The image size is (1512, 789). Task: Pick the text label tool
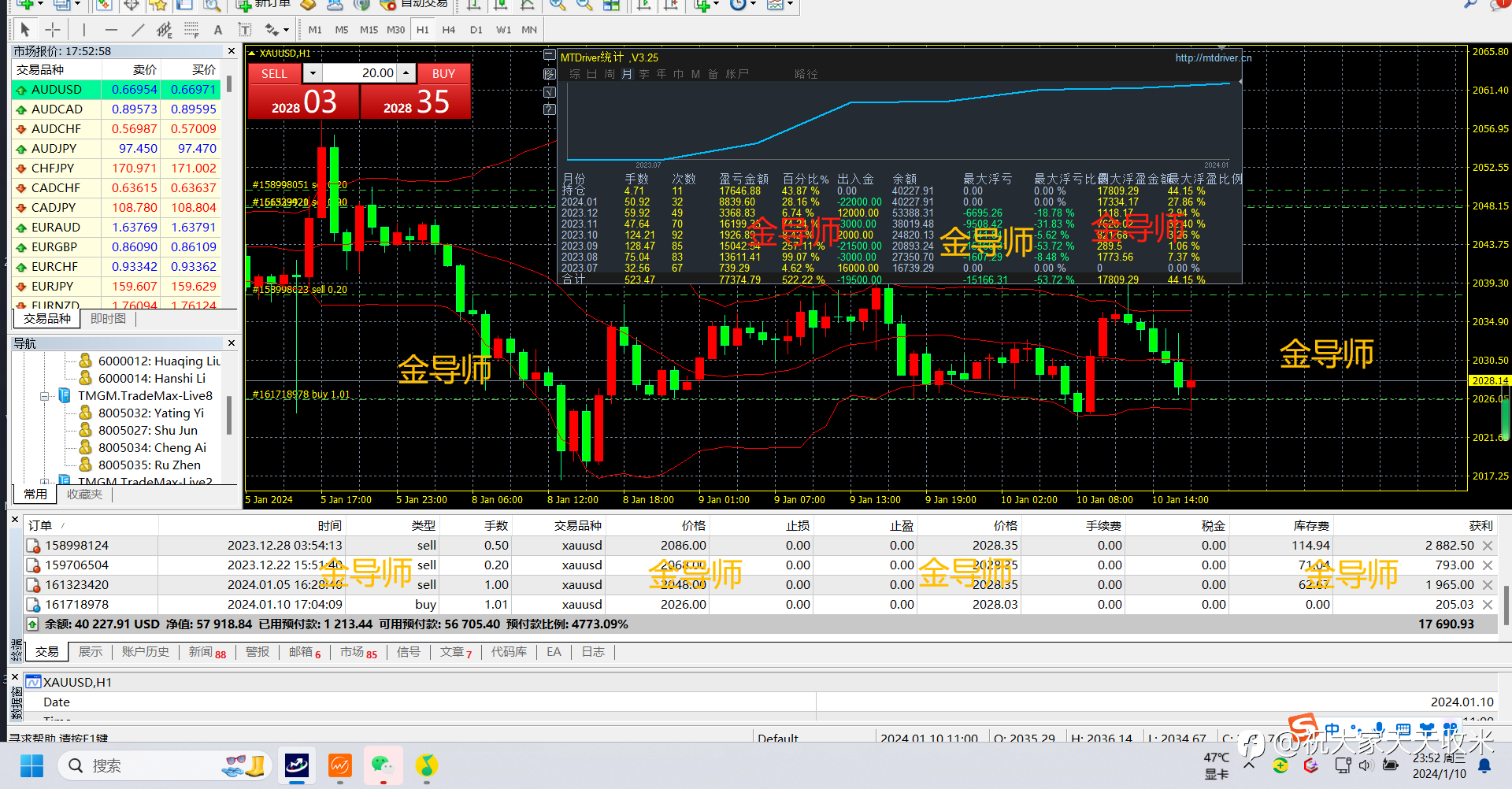(245, 30)
